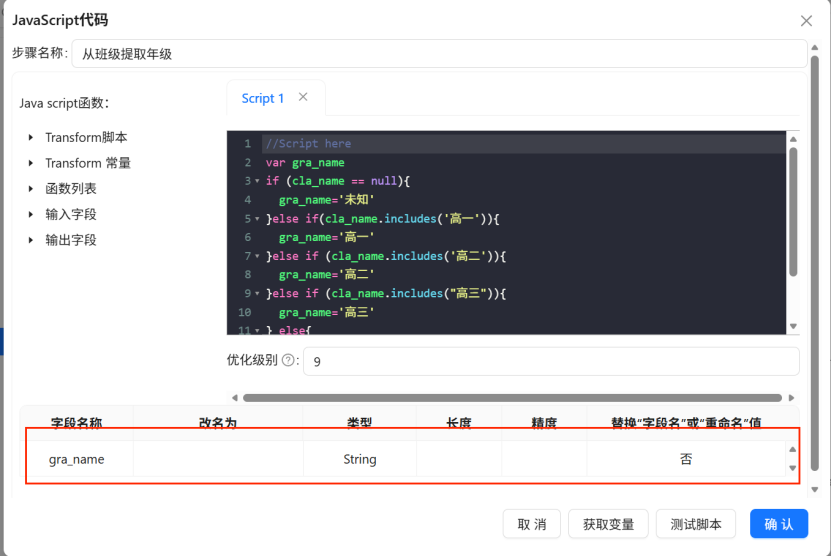Click the 类型 column header

(360, 423)
